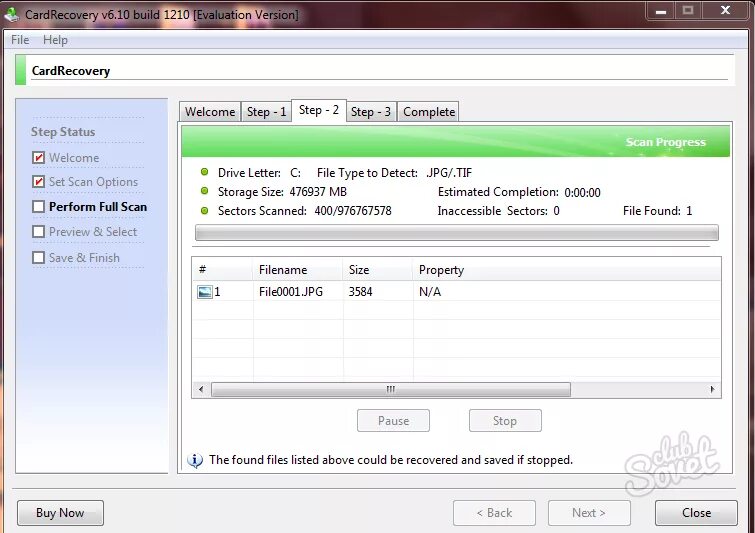Click the Scan Progress banner title
The width and height of the screenshot is (755, 533).
665,142
